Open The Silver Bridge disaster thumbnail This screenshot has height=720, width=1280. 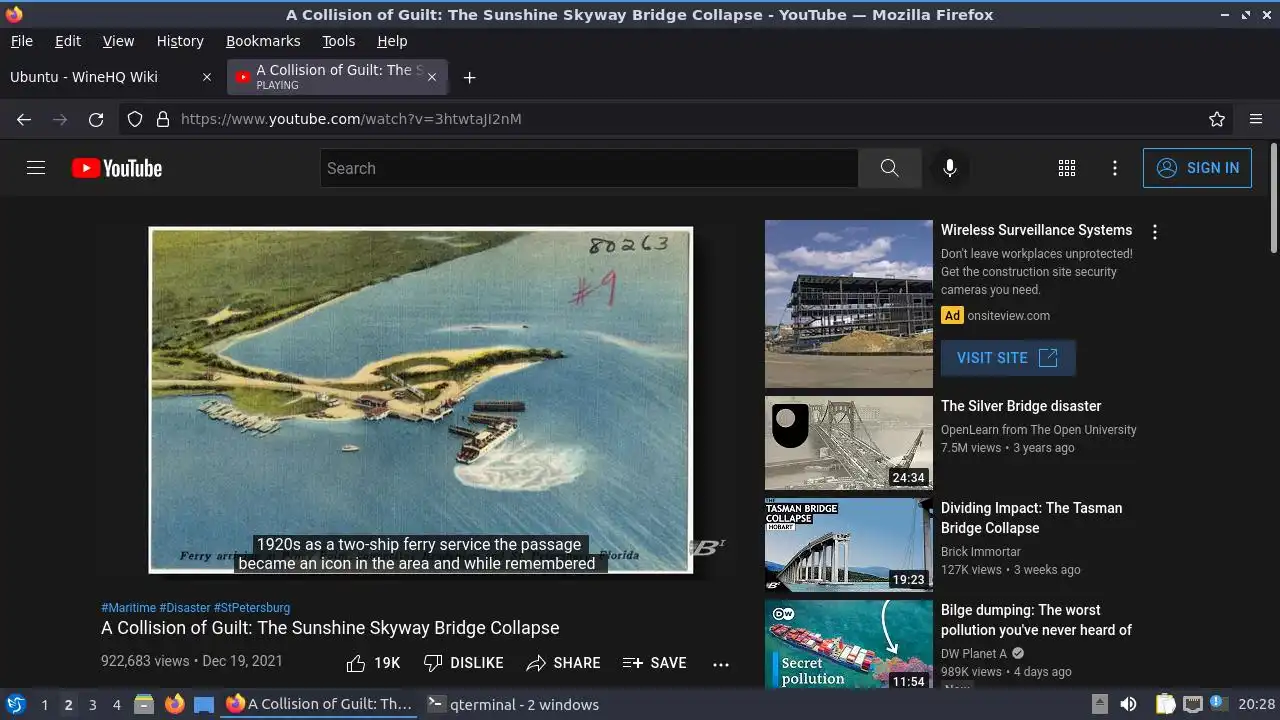coord(848,443)
